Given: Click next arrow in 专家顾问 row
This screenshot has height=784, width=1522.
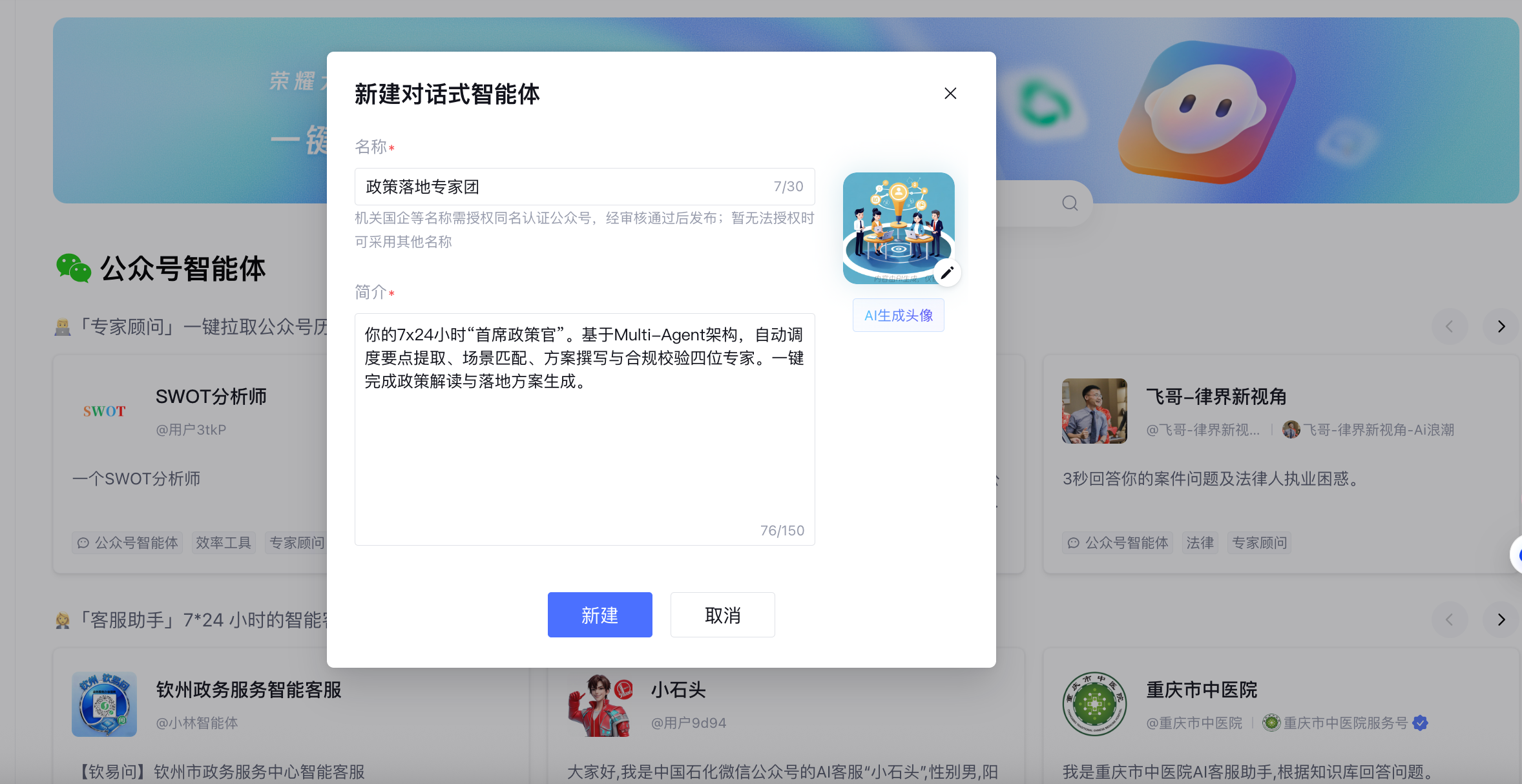Looking at the screenshot, I should coord(1501,327).
